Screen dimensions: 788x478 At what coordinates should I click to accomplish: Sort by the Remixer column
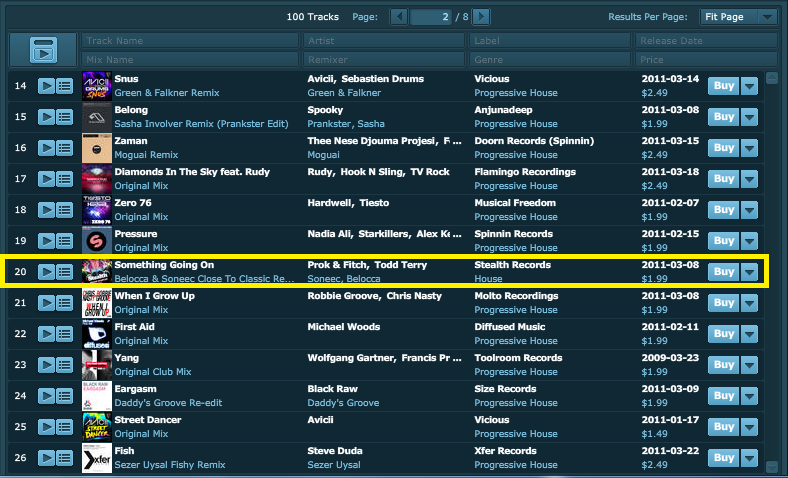coord(384,59)
